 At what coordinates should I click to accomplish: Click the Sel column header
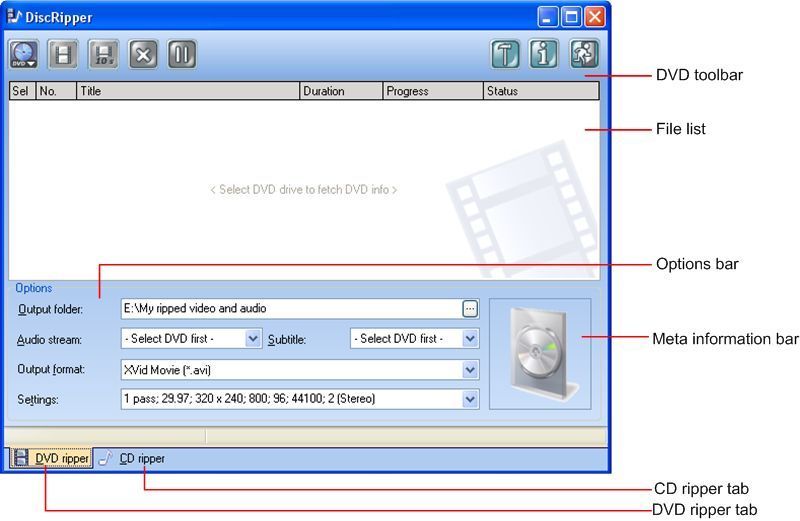click(x=22, y=91)
